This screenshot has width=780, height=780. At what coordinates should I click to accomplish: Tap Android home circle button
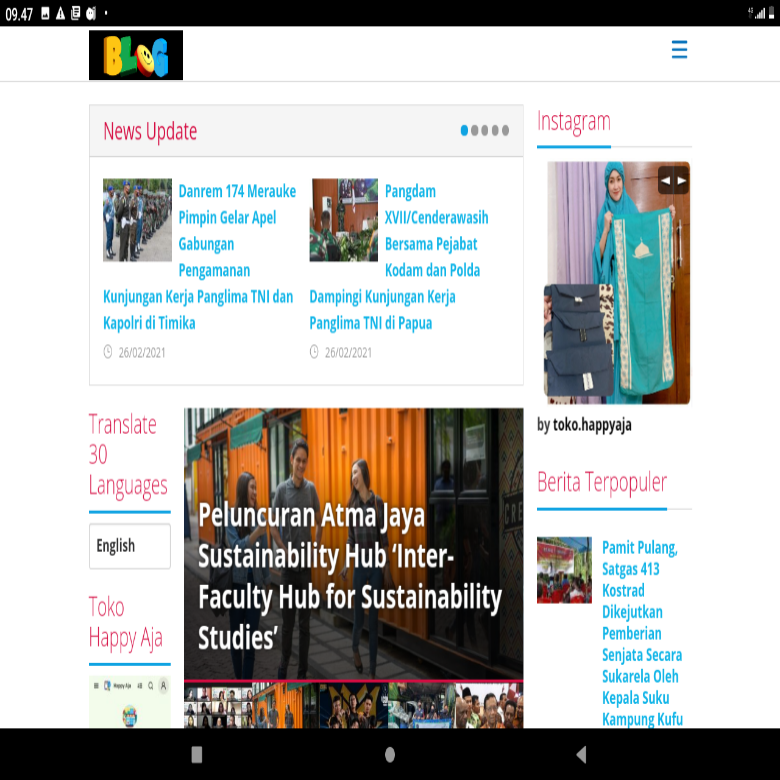click(x=390, y=755)
